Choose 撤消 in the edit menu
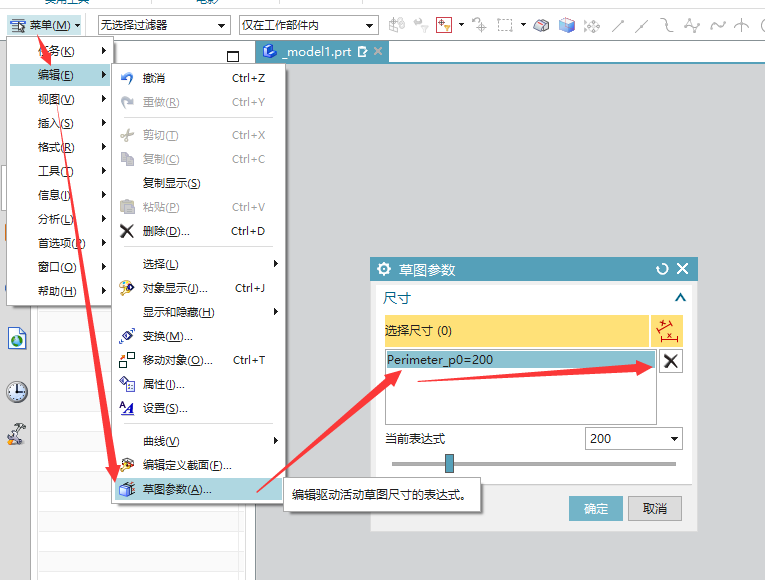Screen dimensions: 765x580 pos(154,78)
